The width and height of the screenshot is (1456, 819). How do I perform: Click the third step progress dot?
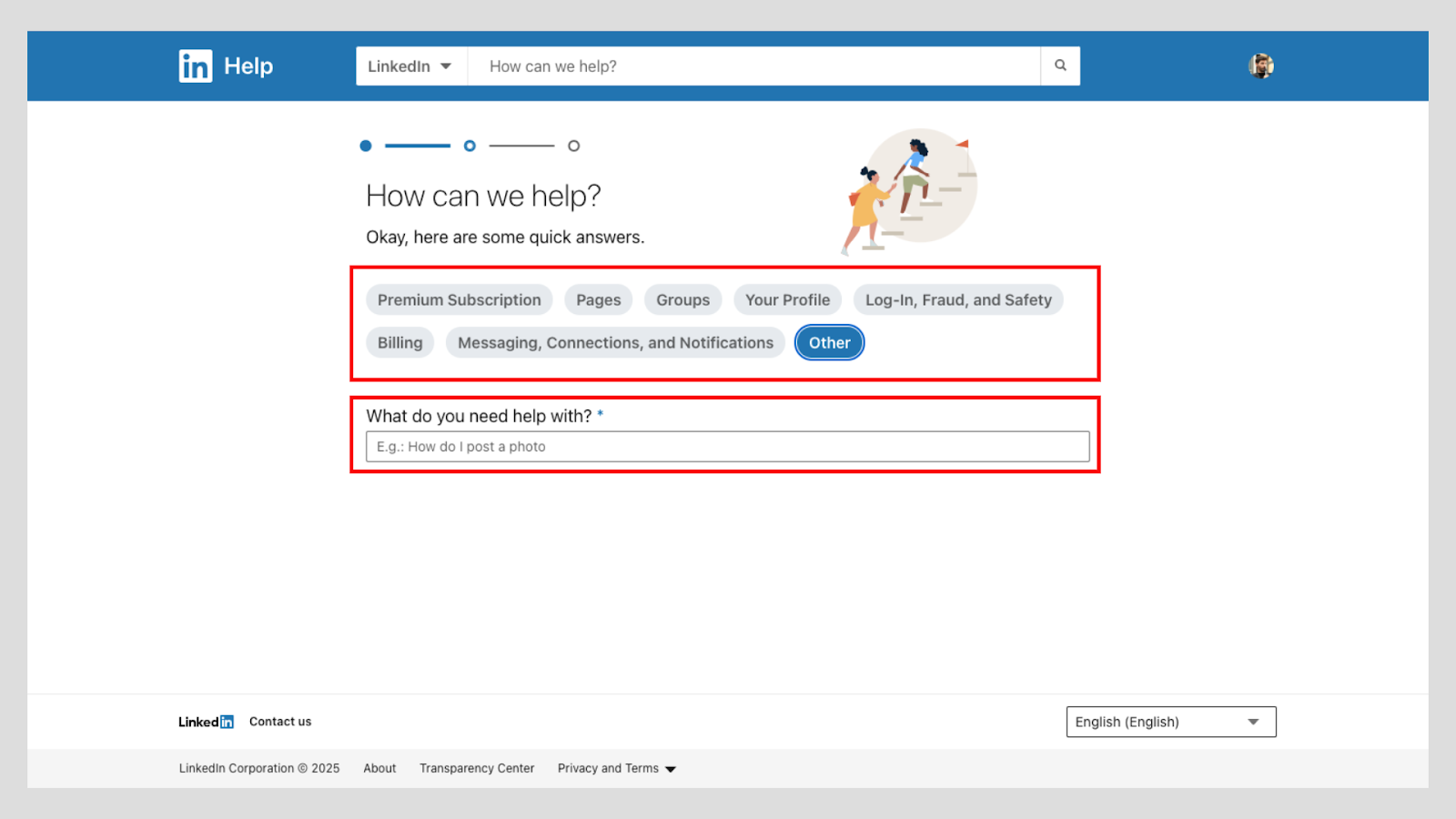click(x=574, y=146)
